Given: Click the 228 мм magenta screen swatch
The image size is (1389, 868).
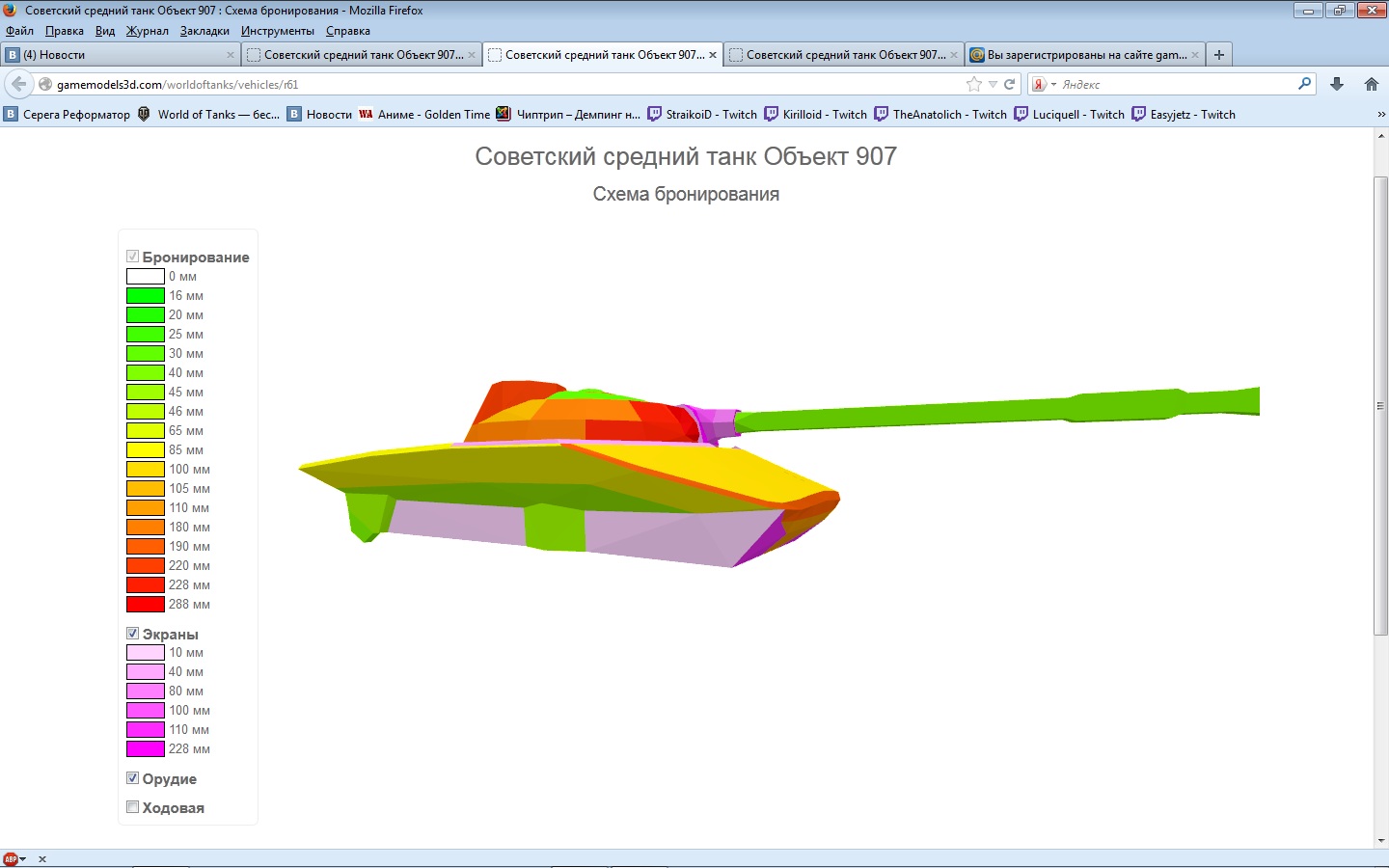Looking at the screenshot, I should pos(146,749).
